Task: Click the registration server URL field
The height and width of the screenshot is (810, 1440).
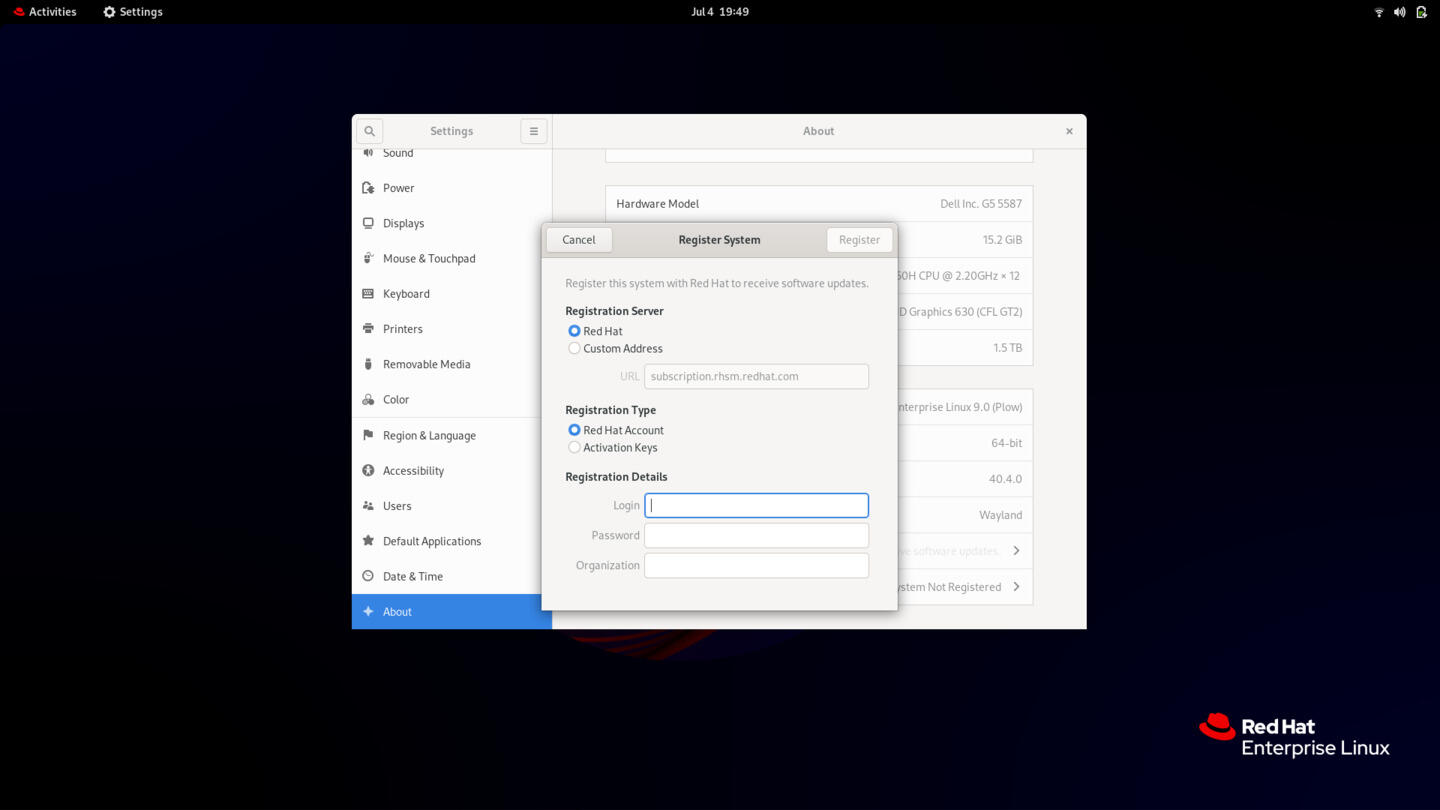Action: click(756, 377)
